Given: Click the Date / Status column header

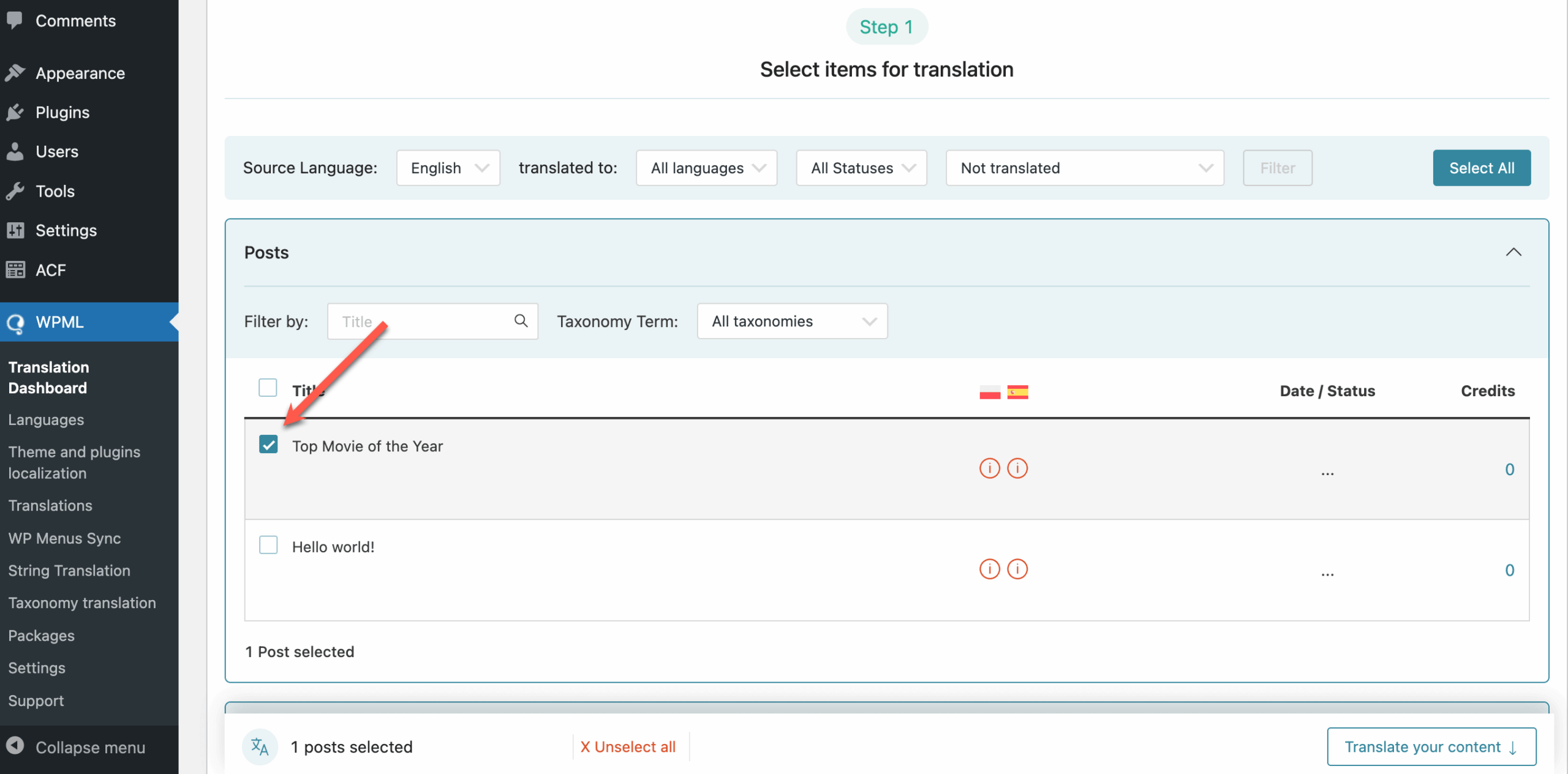Looking at the screenshot, I should 1327,391.
